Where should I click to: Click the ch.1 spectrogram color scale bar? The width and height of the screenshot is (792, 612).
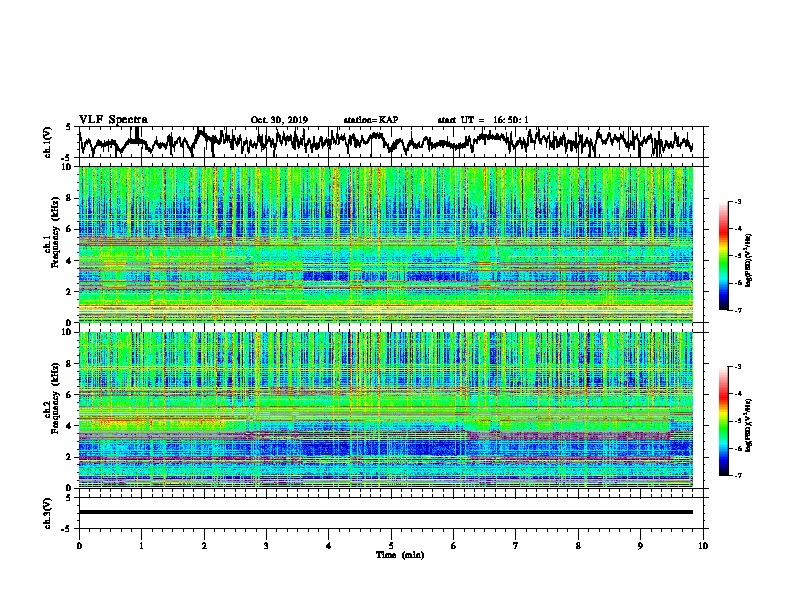tap(723, 256)
